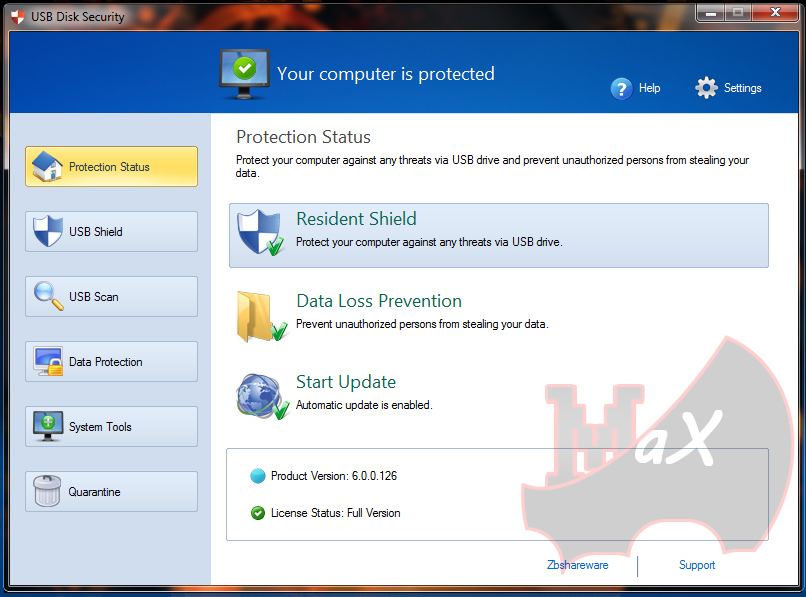Click the protected computer monitor icon in the header
The image size is (806, 597).
pyautogui.click(x=244, y=75)
